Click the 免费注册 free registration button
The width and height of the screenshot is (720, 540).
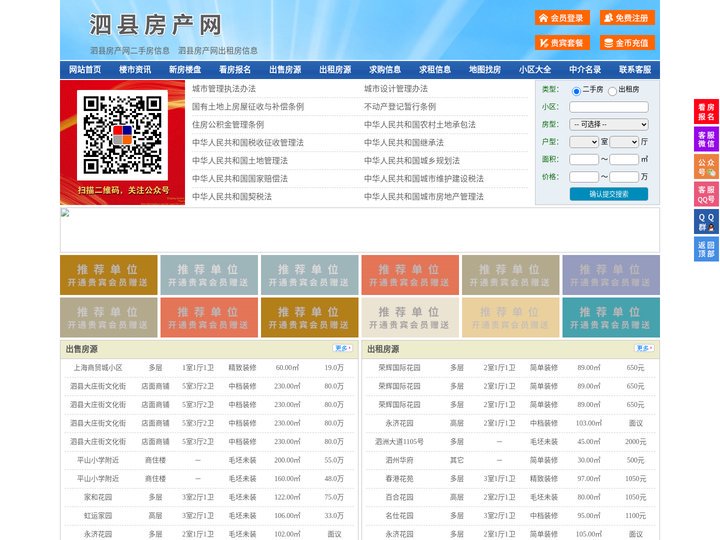point(627,18)
